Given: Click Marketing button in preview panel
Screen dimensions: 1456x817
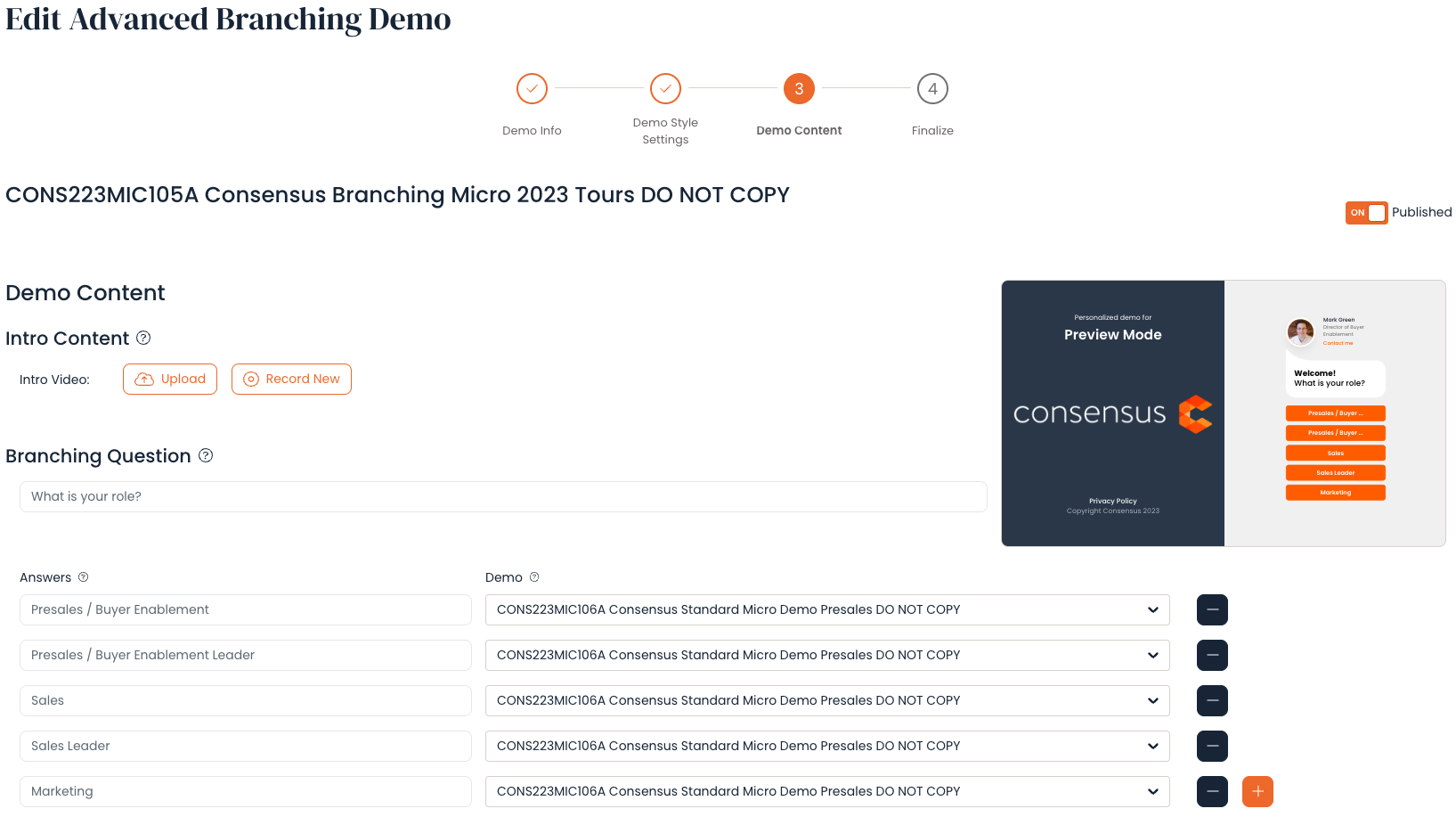Looking at the screenshot, I should point(1336,492).
